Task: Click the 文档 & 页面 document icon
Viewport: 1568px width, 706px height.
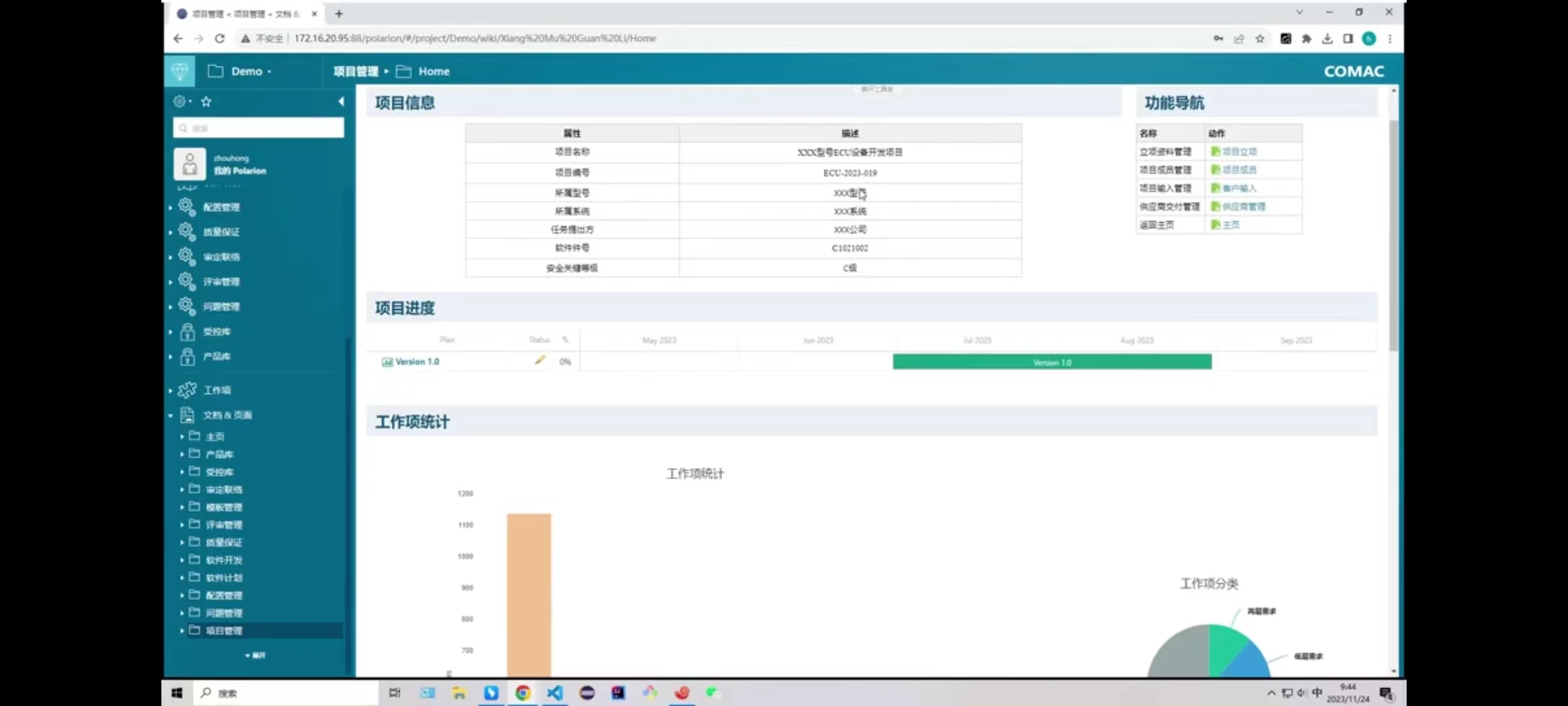Action: [188, 414]
